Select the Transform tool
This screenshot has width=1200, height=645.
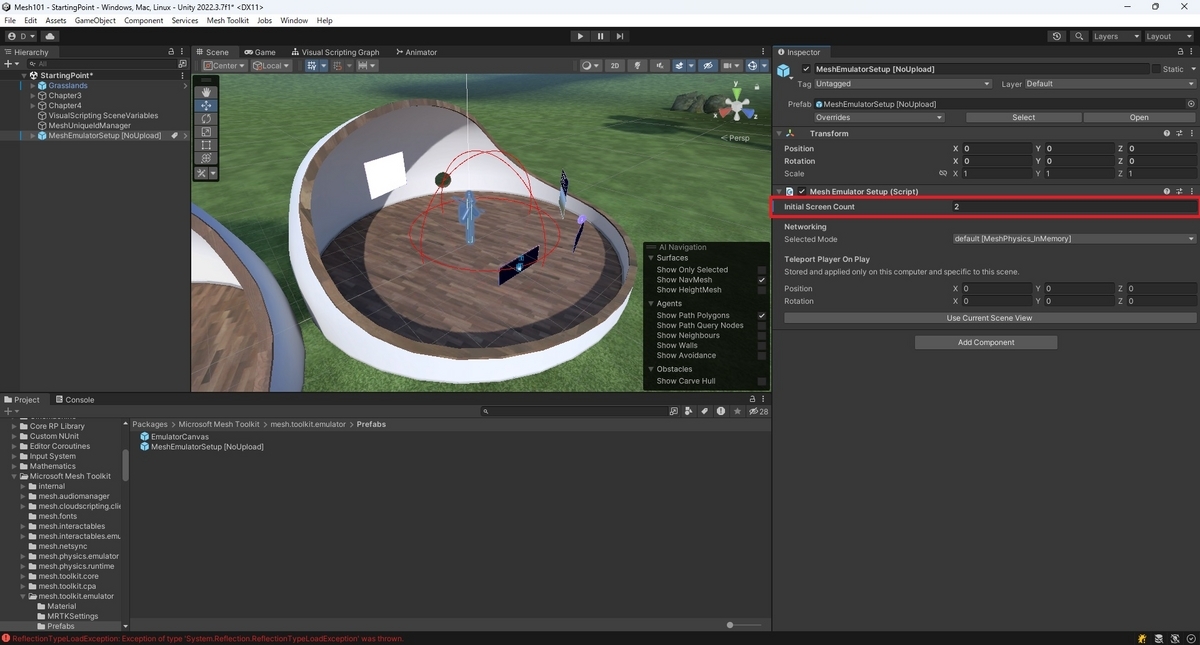click(207, 158)
